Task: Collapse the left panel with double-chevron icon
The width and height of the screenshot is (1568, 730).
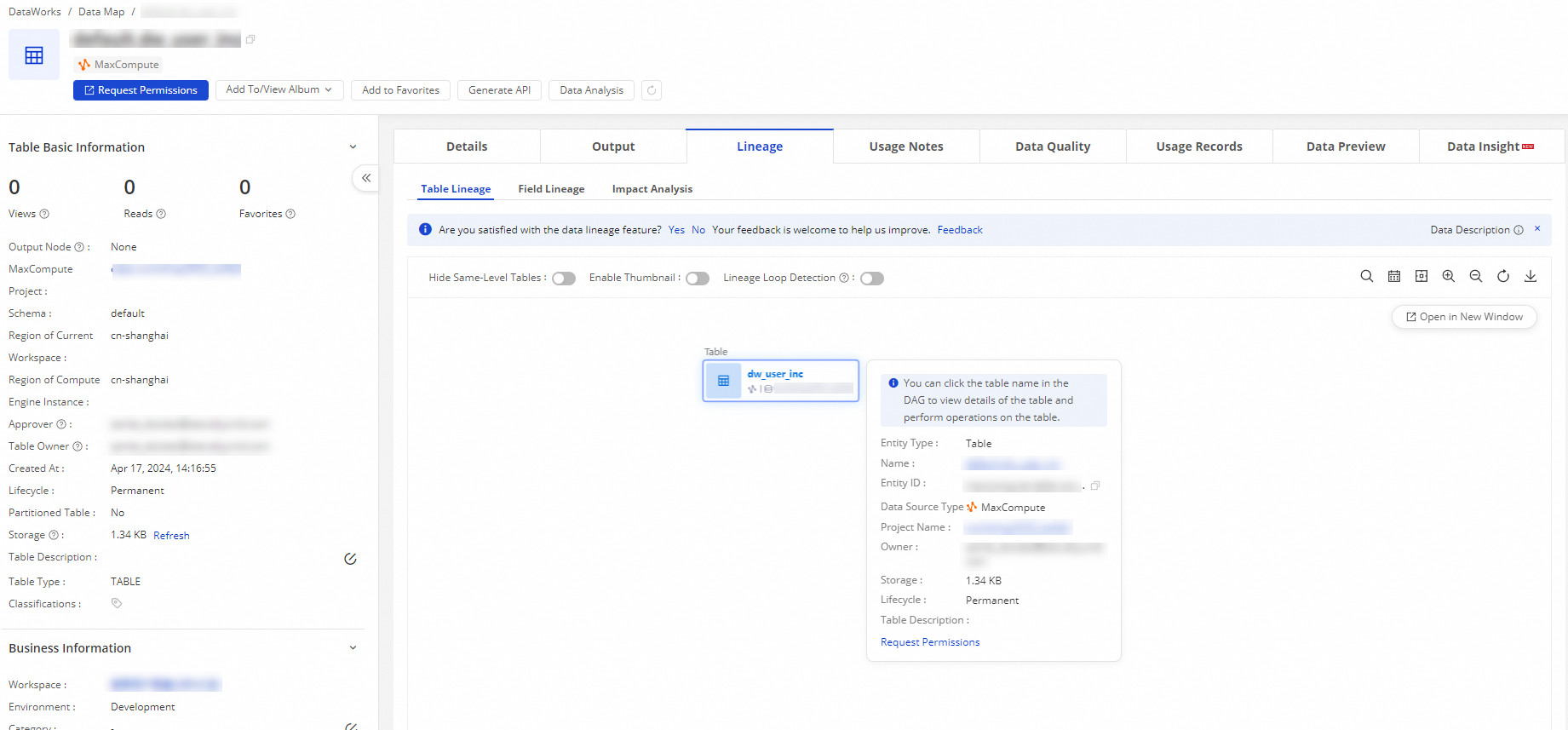Action: [x=366, y=178]
